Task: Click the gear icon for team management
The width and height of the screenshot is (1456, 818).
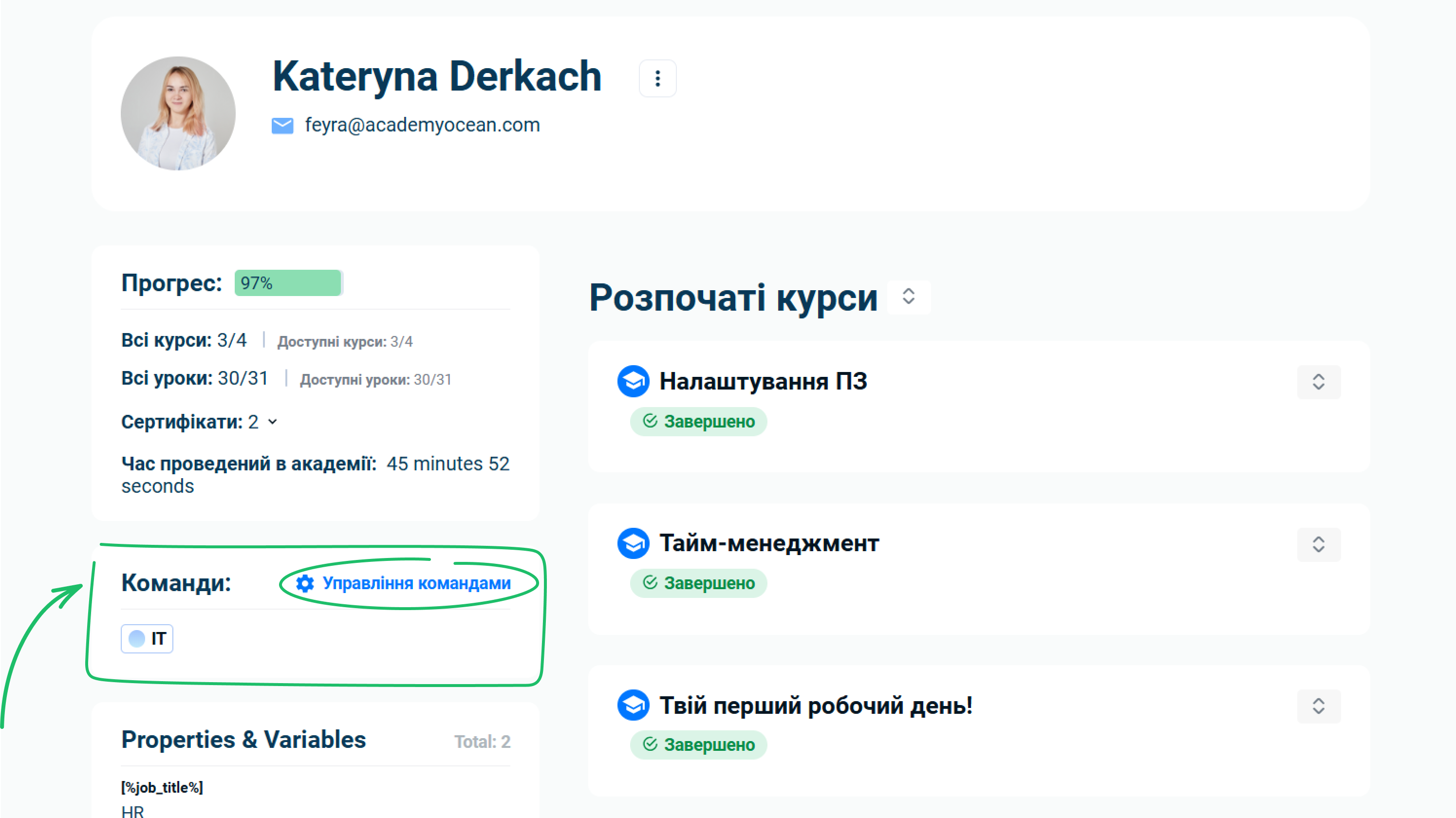Action: tap(305, 583)
